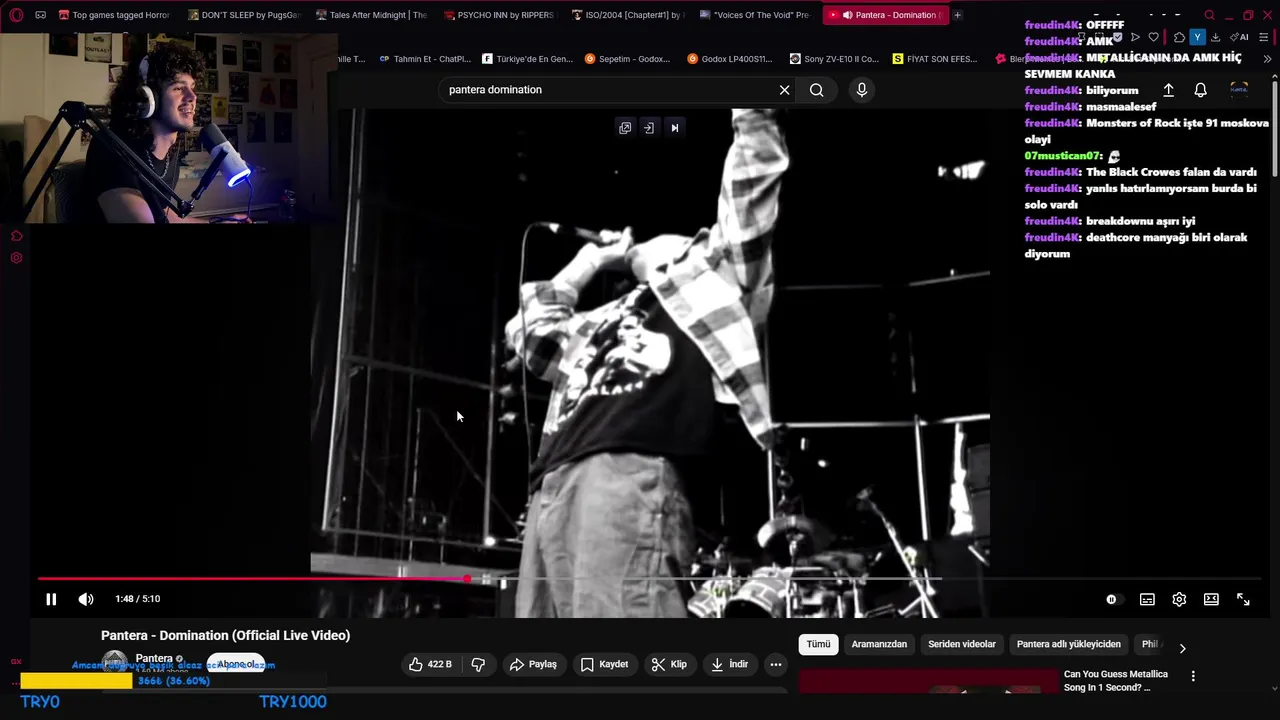The height and width of the screenshot is (720, 1280).
Task: Switch to 'Voices Of The Void' tab
Action: 755,15
